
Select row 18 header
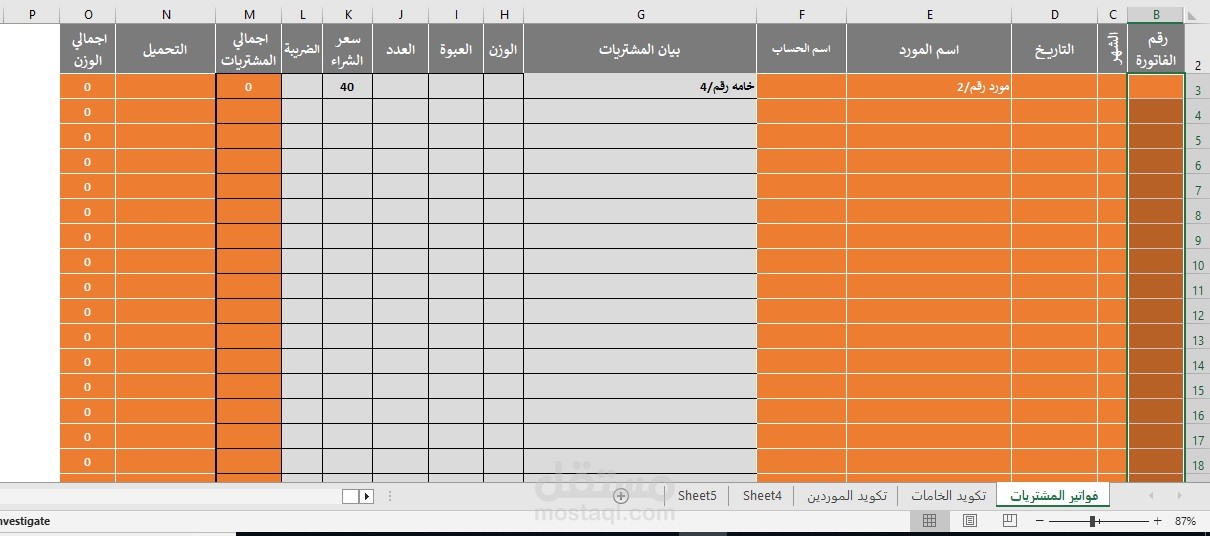click(x=1197, y=462)
